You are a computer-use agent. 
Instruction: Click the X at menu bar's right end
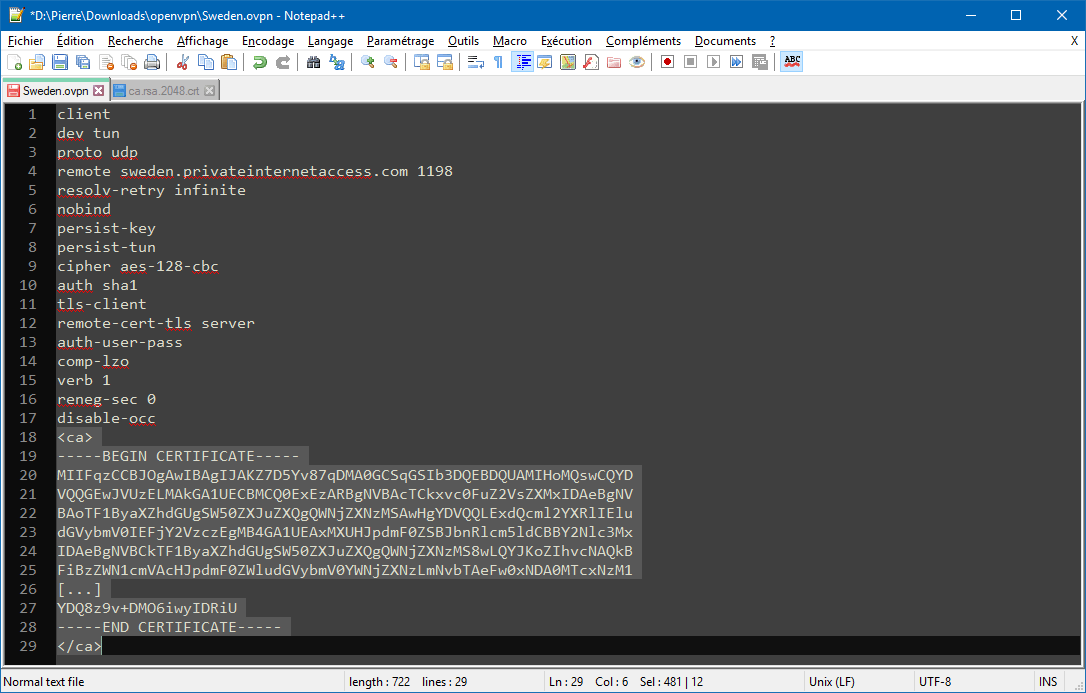(x=1074, y=41)
